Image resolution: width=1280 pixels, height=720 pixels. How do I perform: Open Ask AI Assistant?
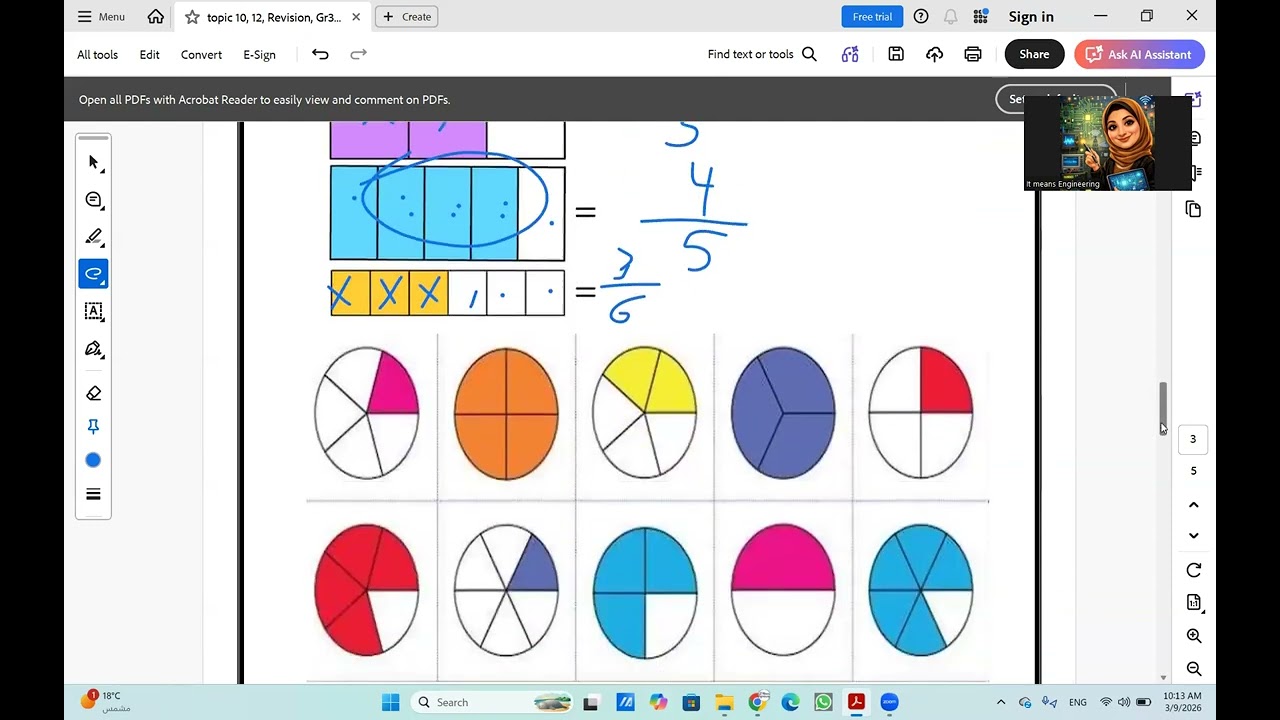click(x=1139, y=54)
